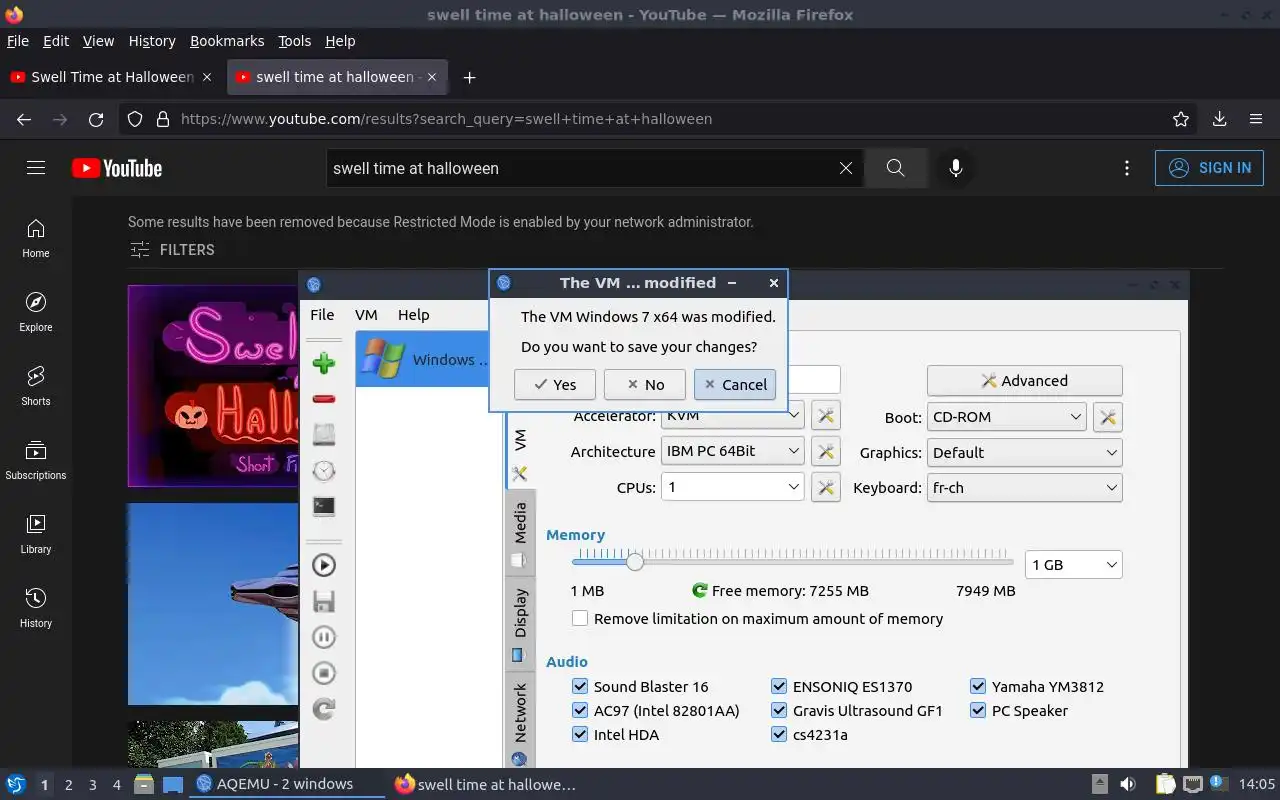Toggle Intel HDA checkbox
The image size is (1280, 800).
(x=580, y=734)
